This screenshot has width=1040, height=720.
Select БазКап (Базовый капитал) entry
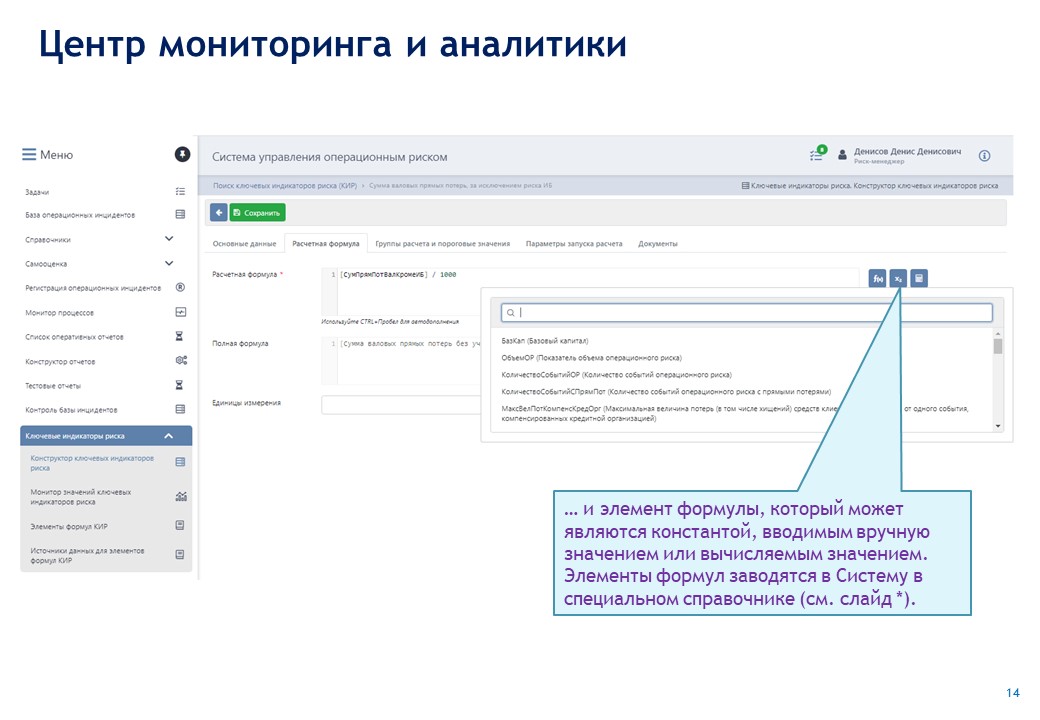[545, 341]
